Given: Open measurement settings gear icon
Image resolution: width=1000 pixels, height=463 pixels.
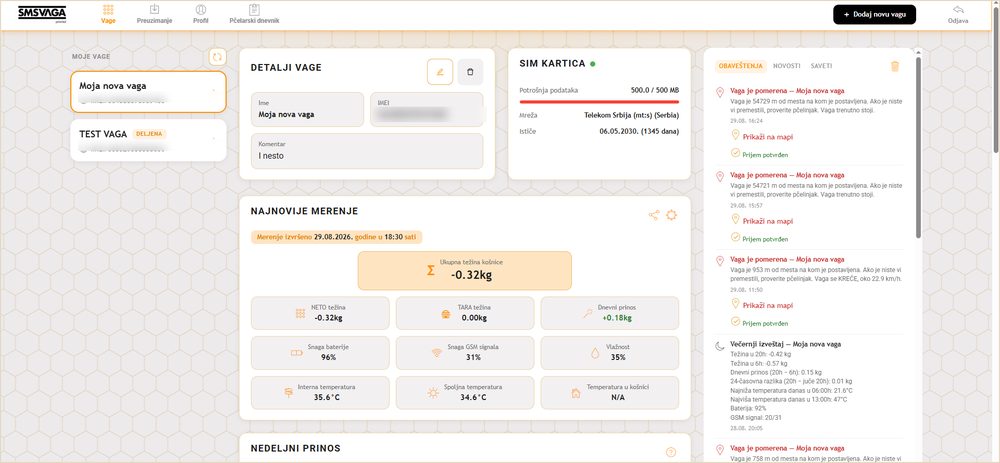Looking at the screenshot, I should pyautogui.click(x=671, y=215).
